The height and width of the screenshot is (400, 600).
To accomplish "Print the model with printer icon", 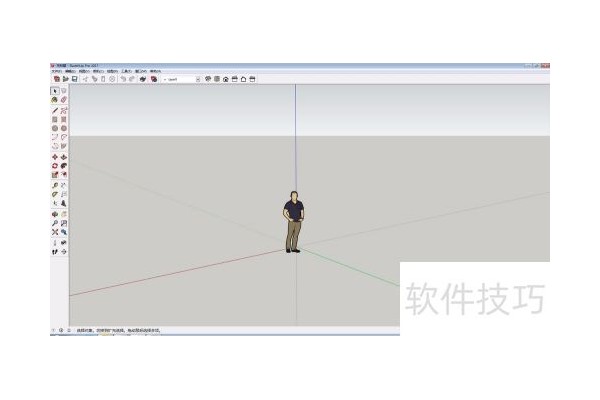I will (143, 79).
